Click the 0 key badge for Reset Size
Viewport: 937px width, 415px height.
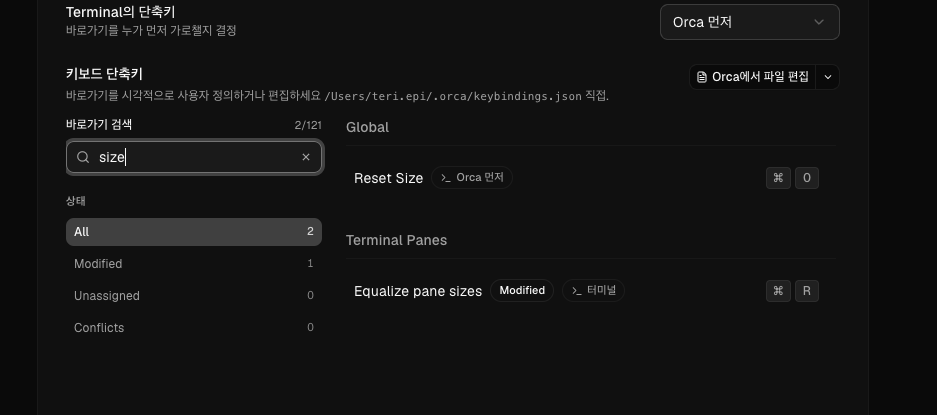[x=807, y=178]
